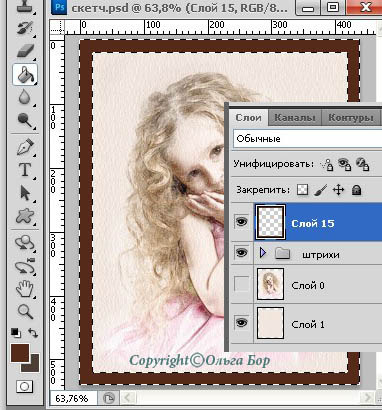
Task: Hide layer Слой 1
Action: tap(242, 323)
